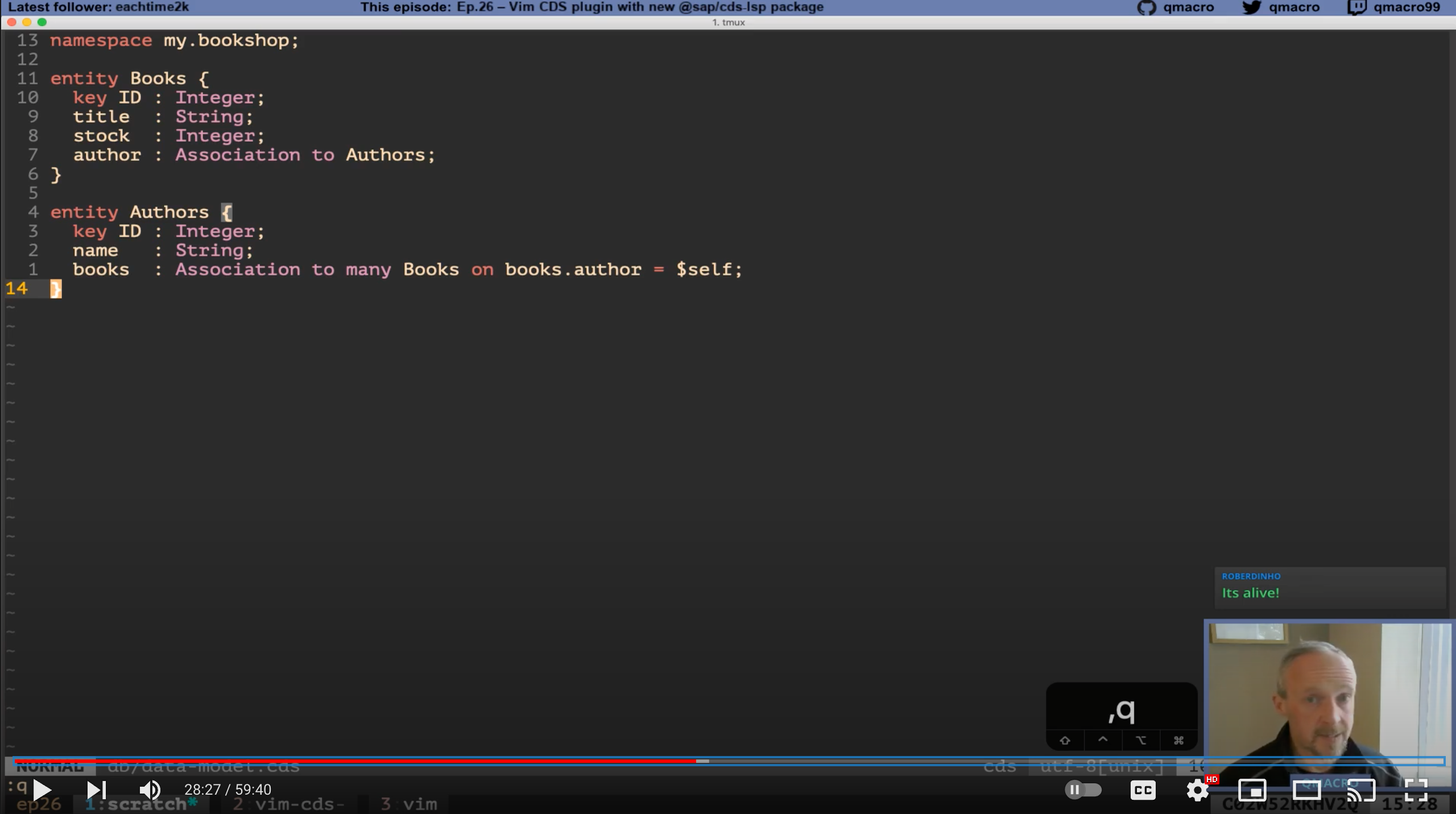Enter fullscreen mode

(x=1416, y=790)
